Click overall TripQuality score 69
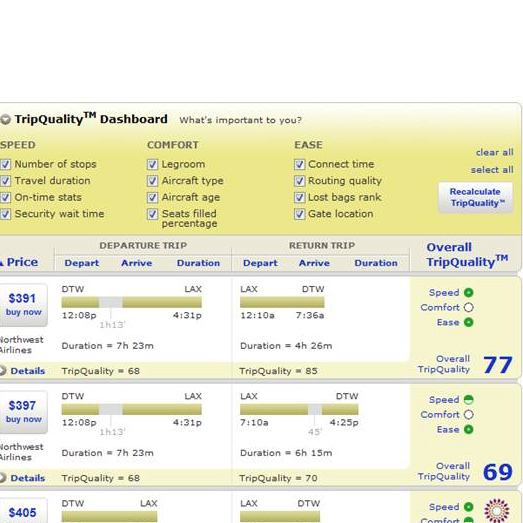 (x=498, y=472)
